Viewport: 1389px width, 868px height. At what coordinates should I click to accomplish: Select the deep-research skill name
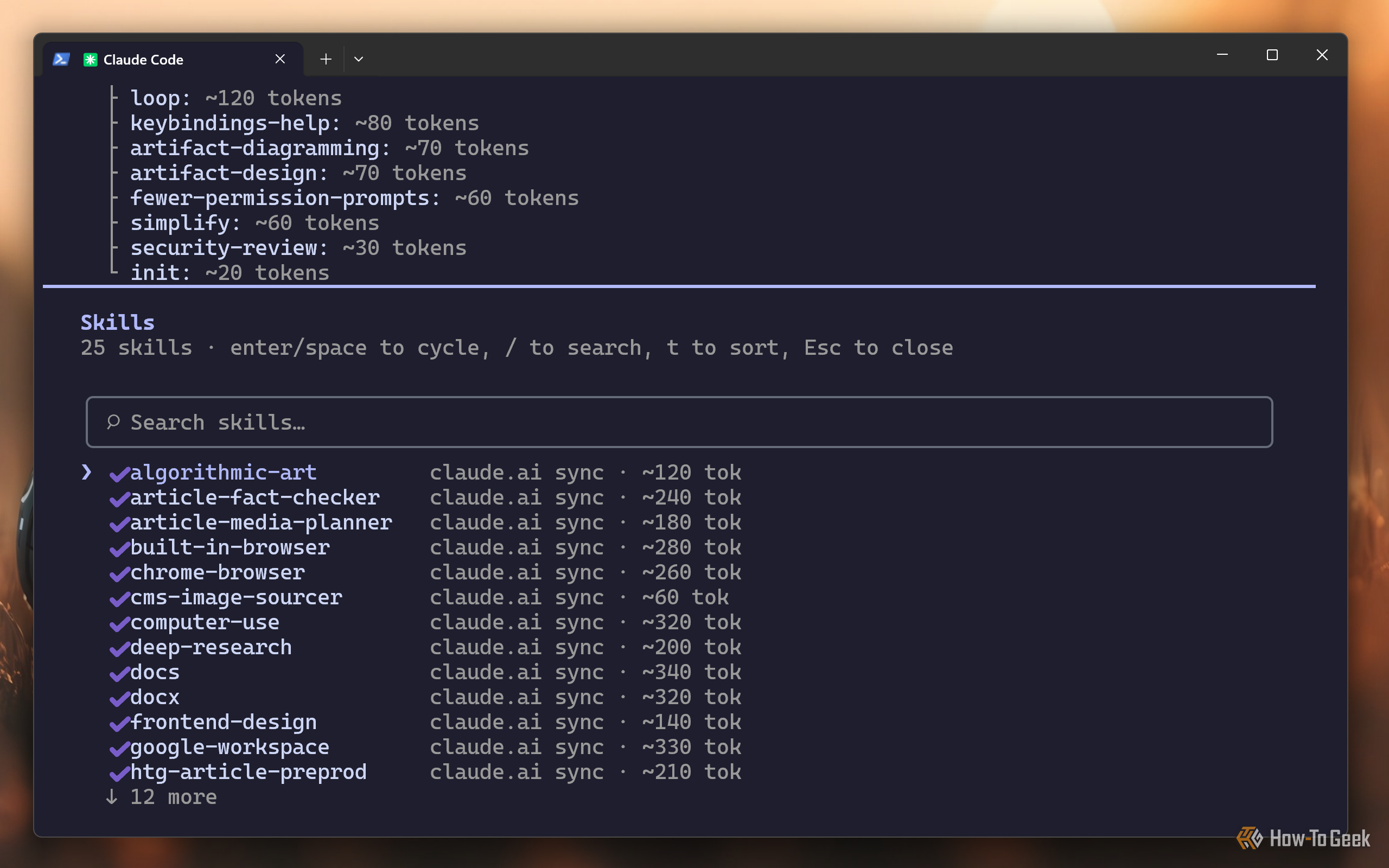click(x=211, y=647)
